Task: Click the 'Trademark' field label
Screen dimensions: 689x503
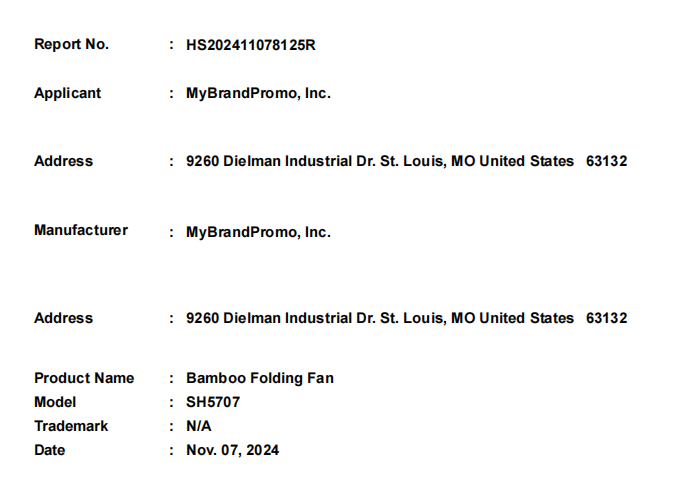Action: click(71, 426)
